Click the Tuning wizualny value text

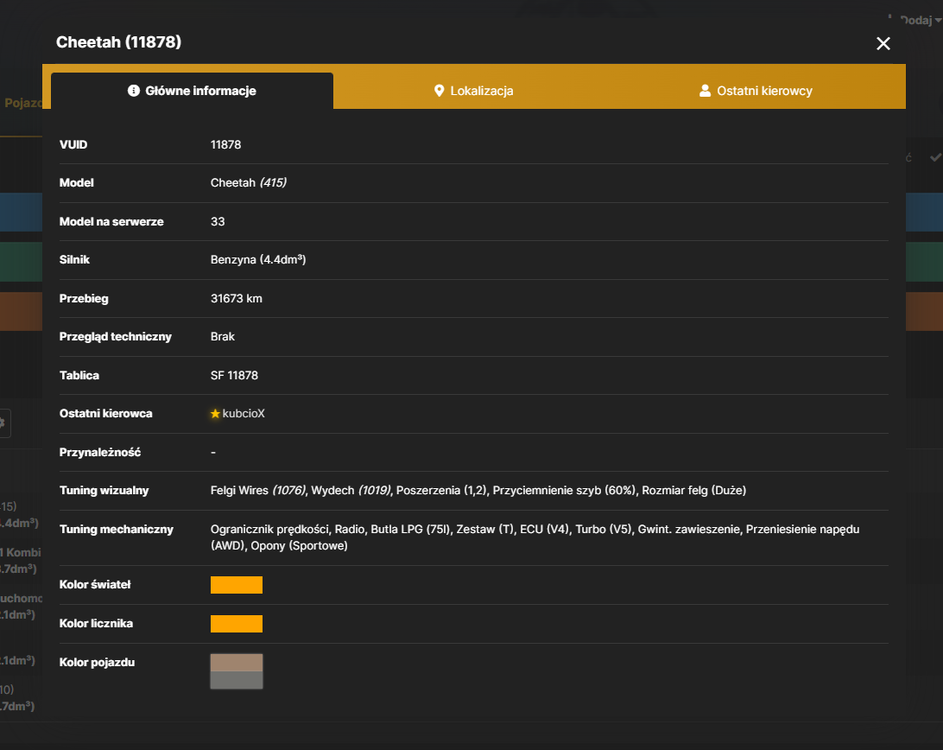478,491
